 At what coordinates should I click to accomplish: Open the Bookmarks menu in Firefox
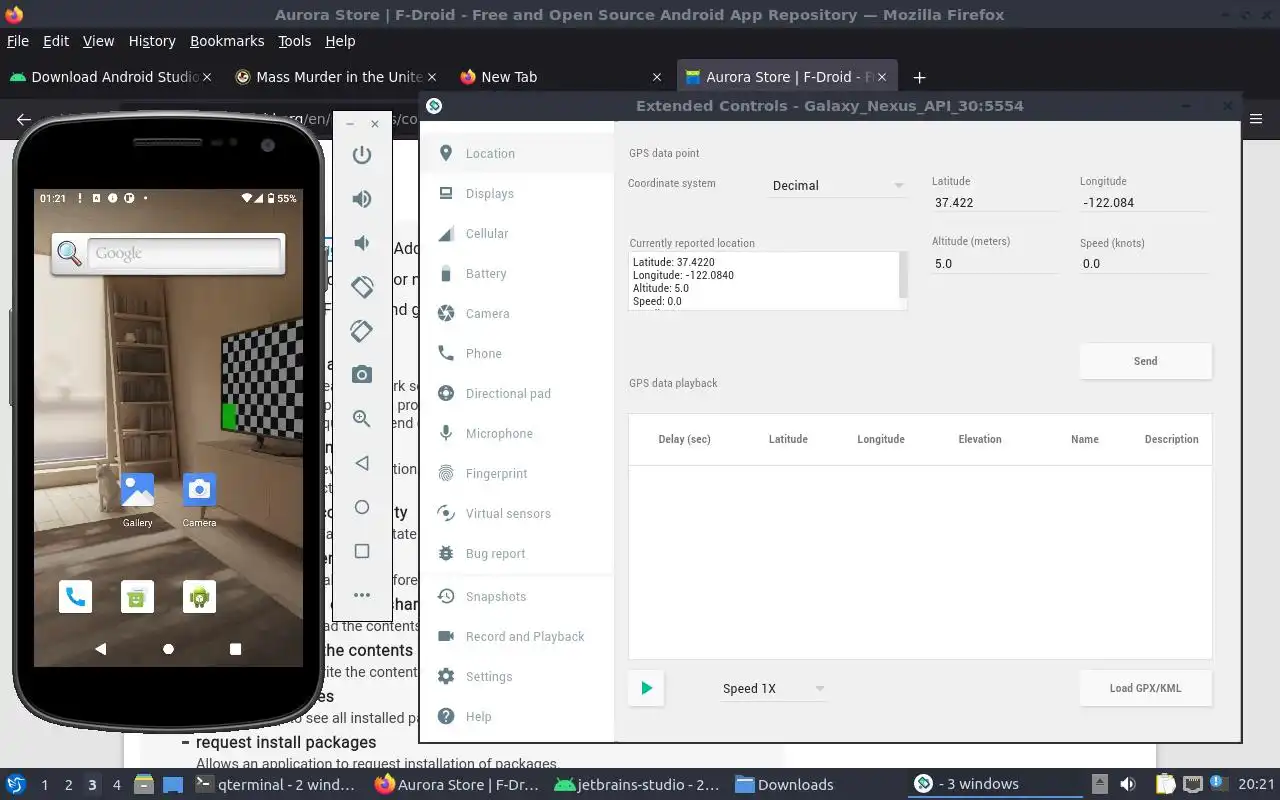(x=227, y=41)
